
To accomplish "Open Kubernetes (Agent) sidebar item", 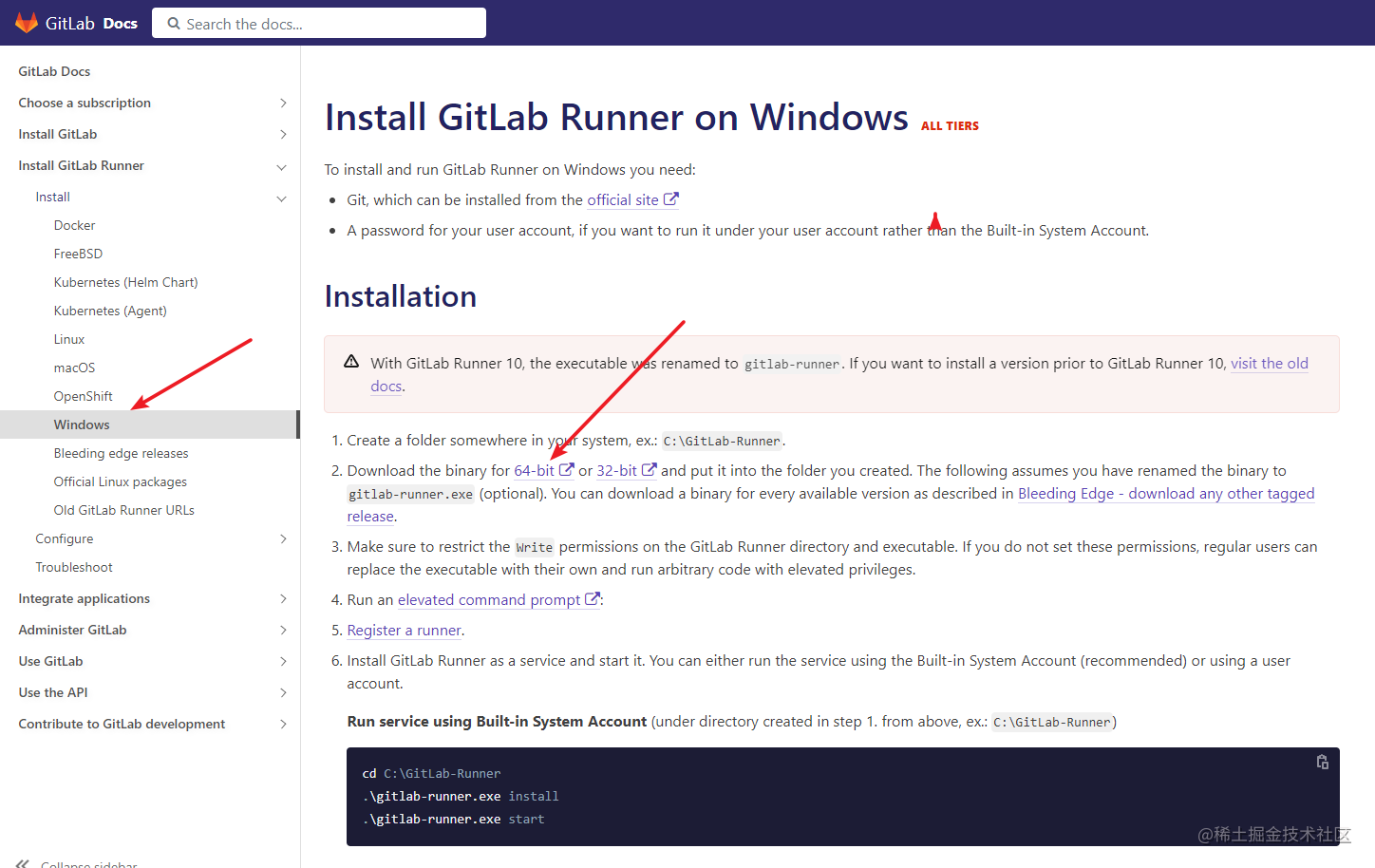I will [110, 311].
